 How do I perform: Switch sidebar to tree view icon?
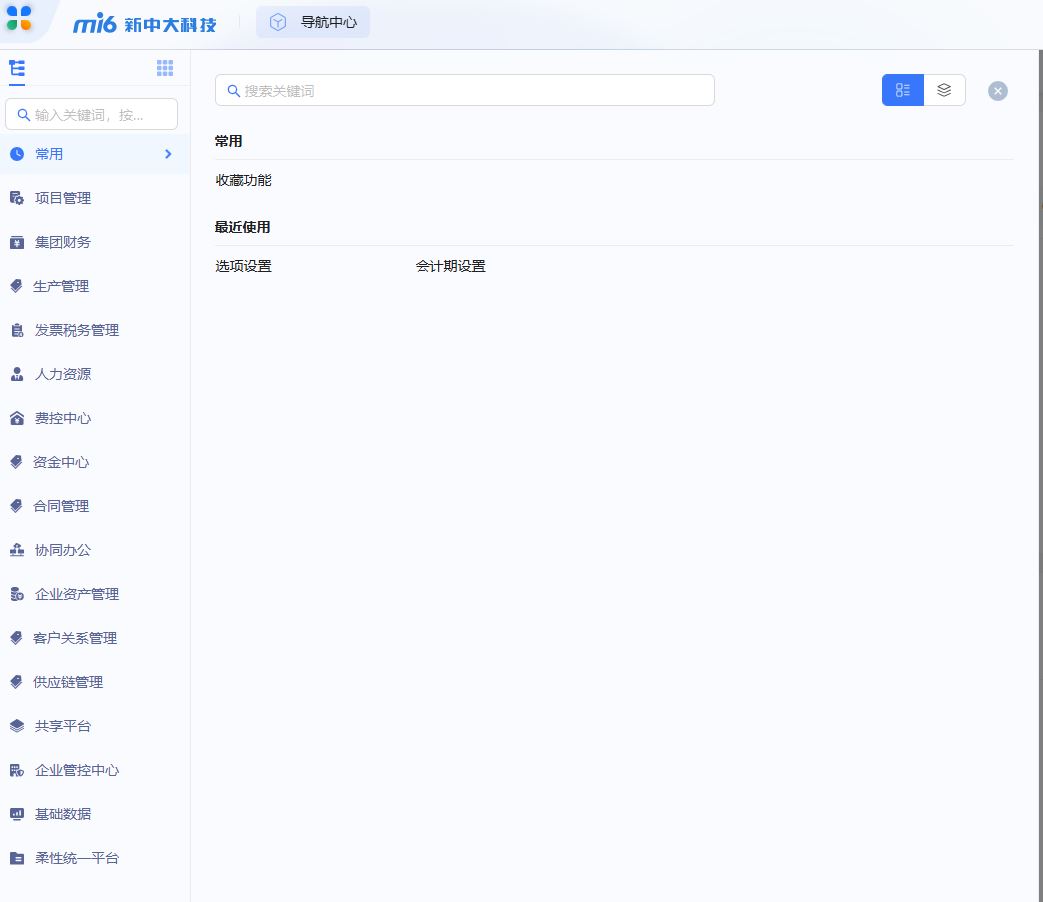(17, 68)
